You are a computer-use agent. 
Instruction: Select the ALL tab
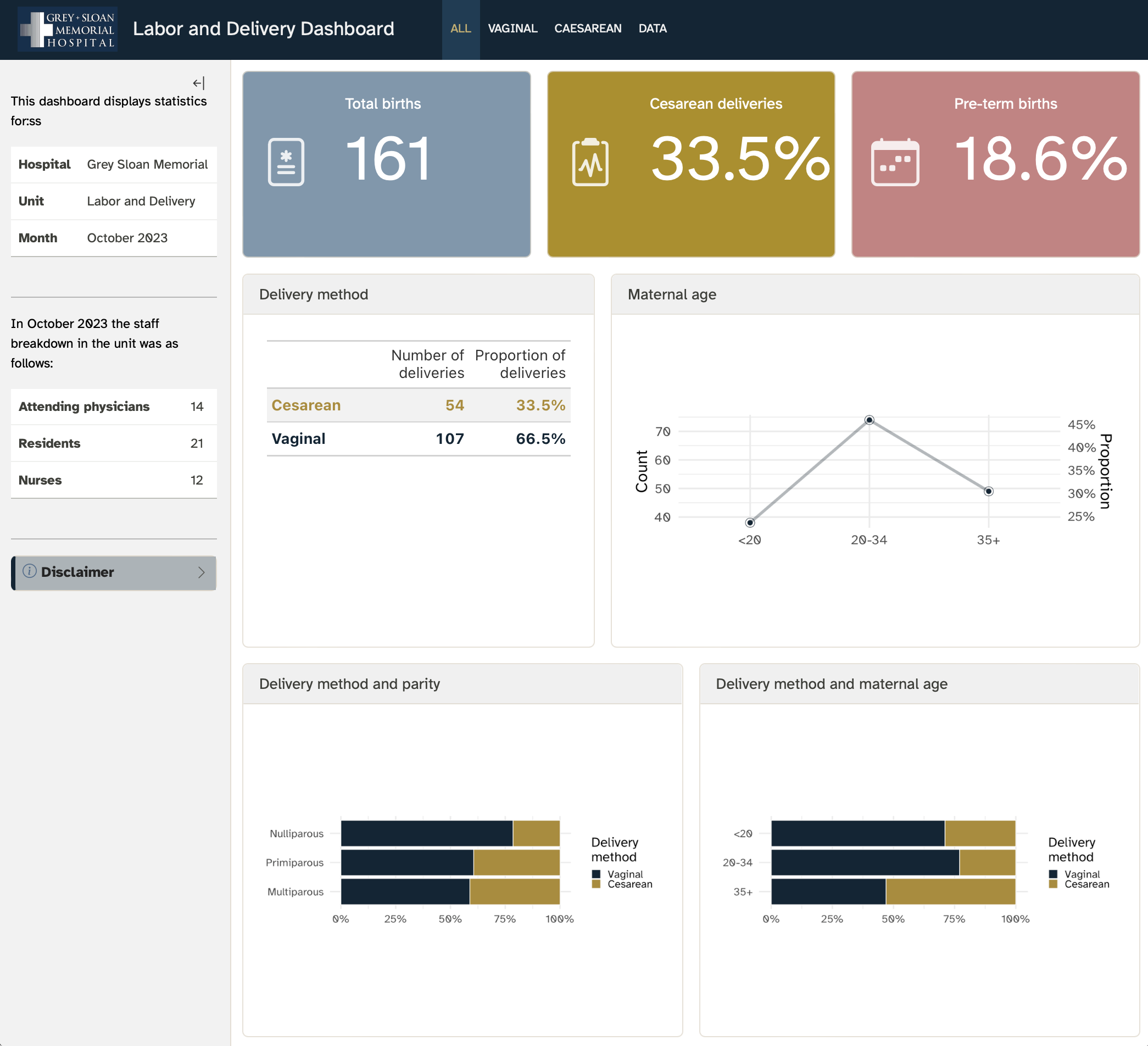tap(460, 29)
